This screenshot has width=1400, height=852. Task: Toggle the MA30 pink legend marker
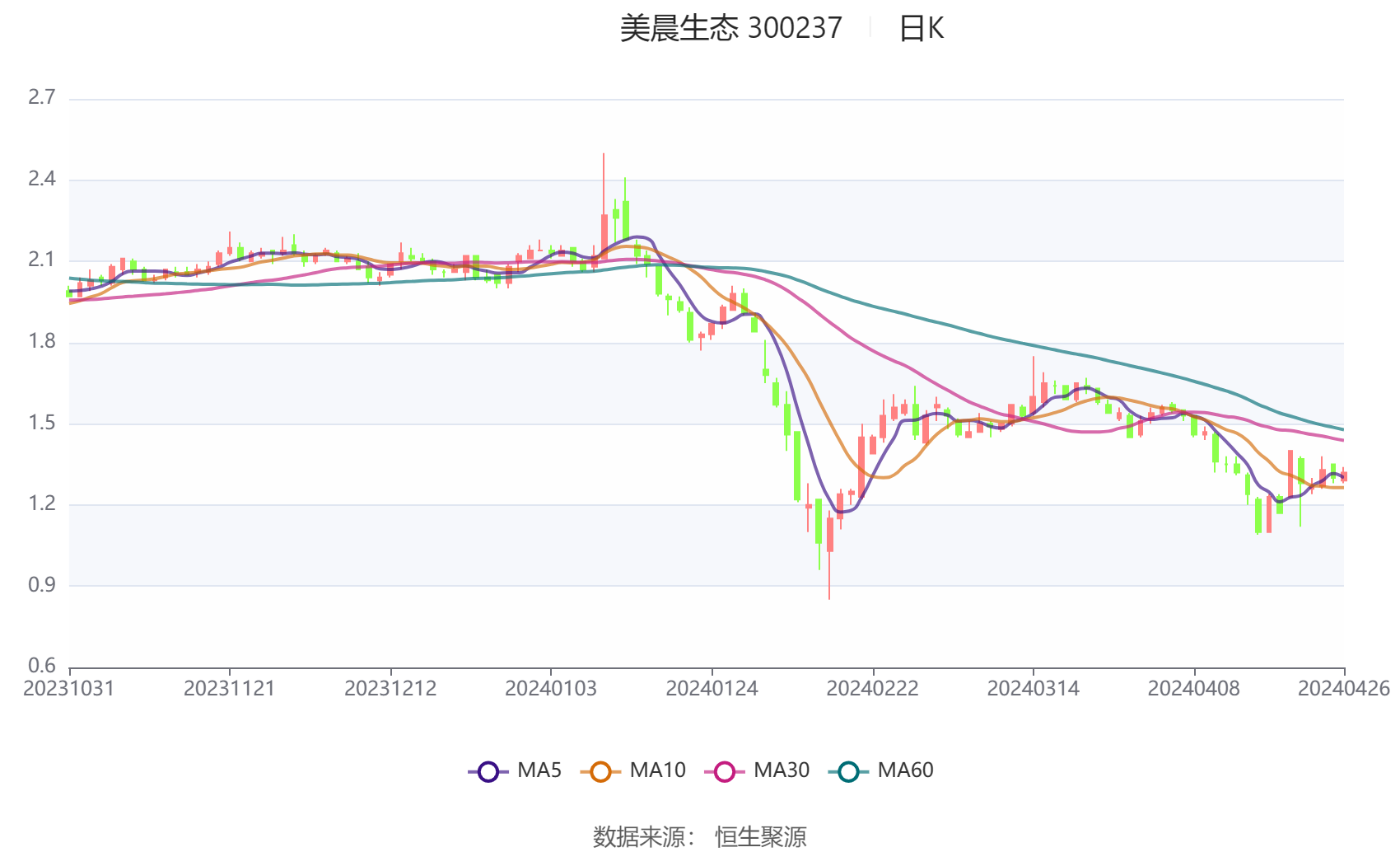pos(725,771)
